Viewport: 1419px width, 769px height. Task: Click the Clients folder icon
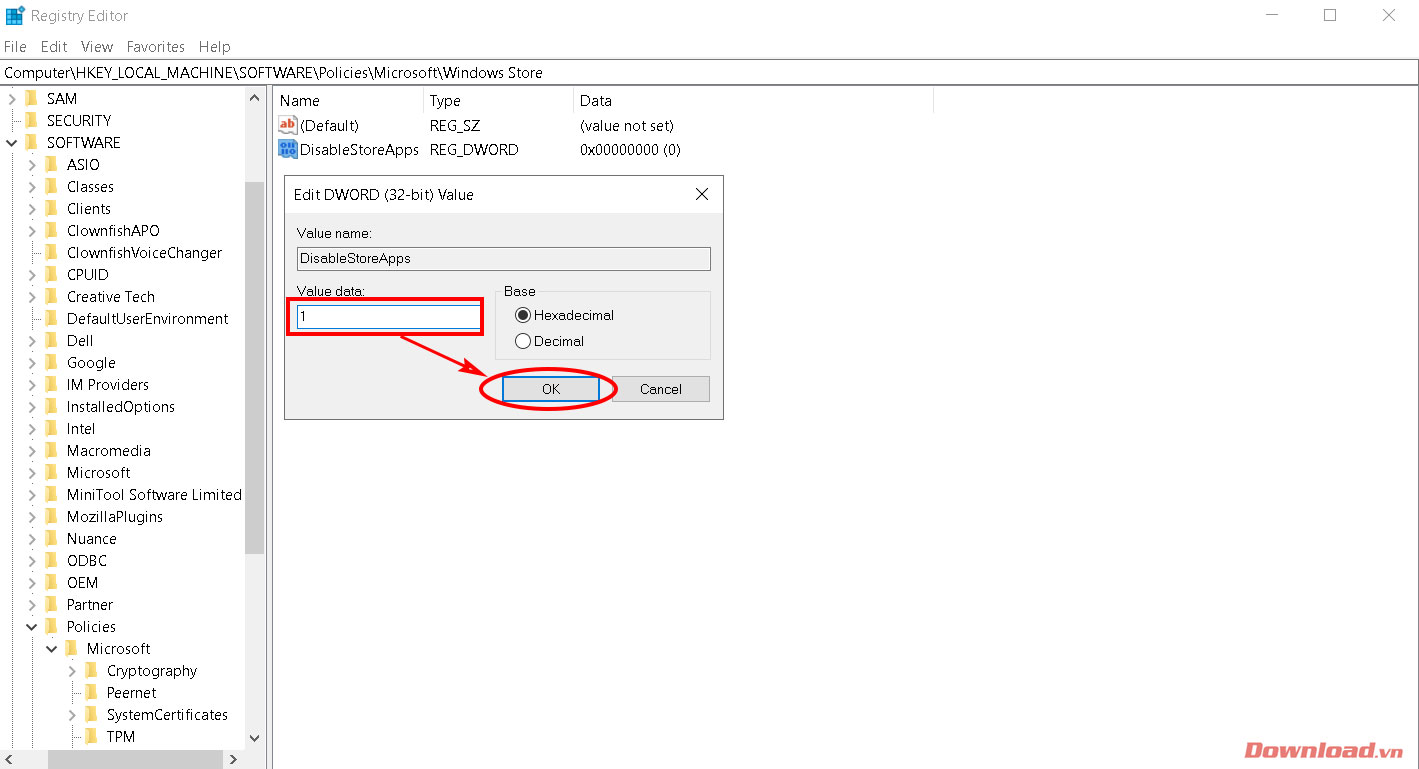(51, 209)
